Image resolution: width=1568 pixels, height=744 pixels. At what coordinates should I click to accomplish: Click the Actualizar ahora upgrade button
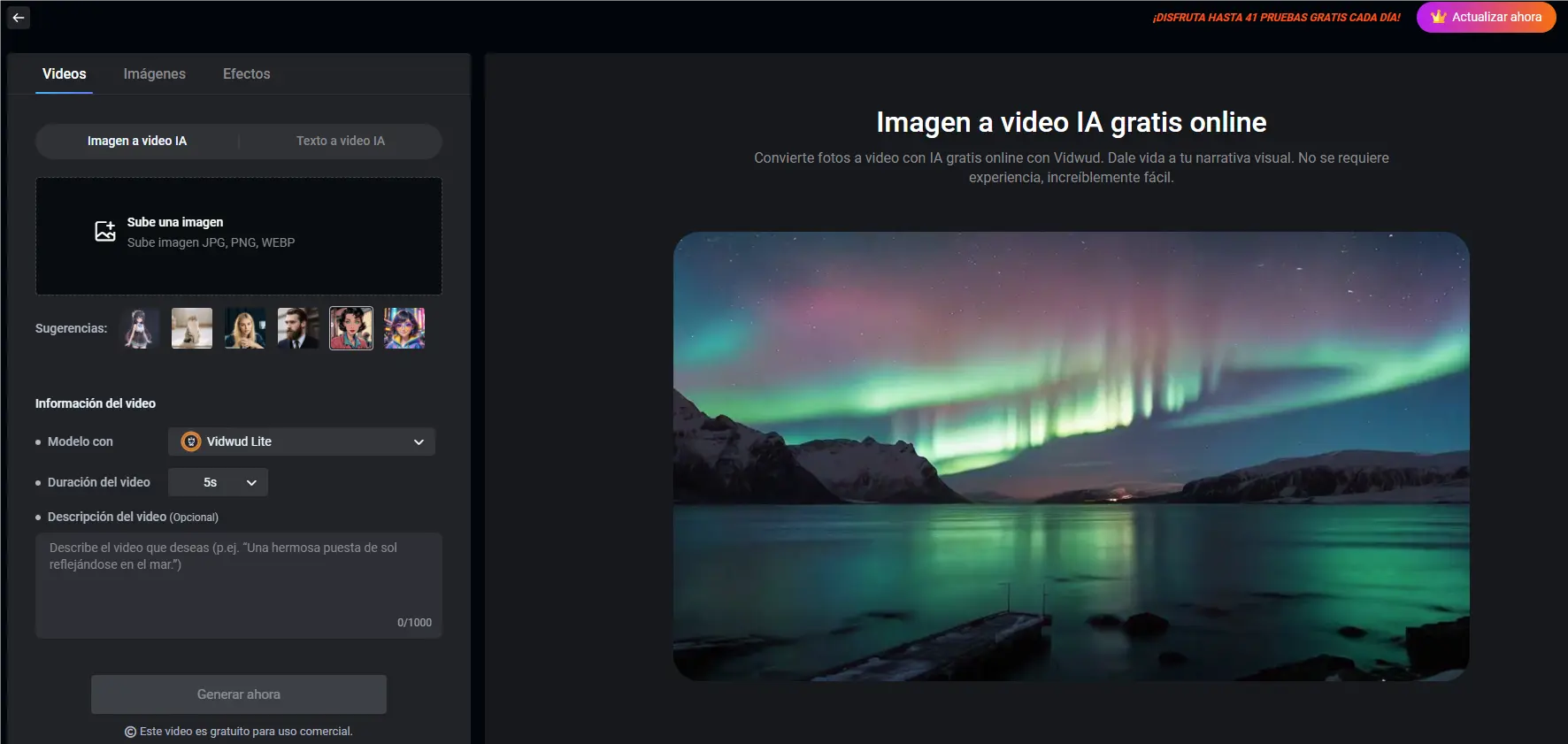(x=1487, y=17)
